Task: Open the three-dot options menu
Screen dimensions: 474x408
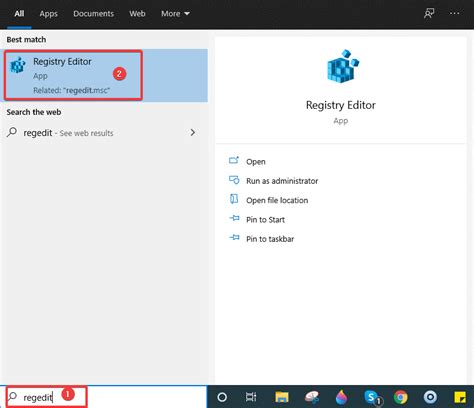Action: tap(455, 13)
